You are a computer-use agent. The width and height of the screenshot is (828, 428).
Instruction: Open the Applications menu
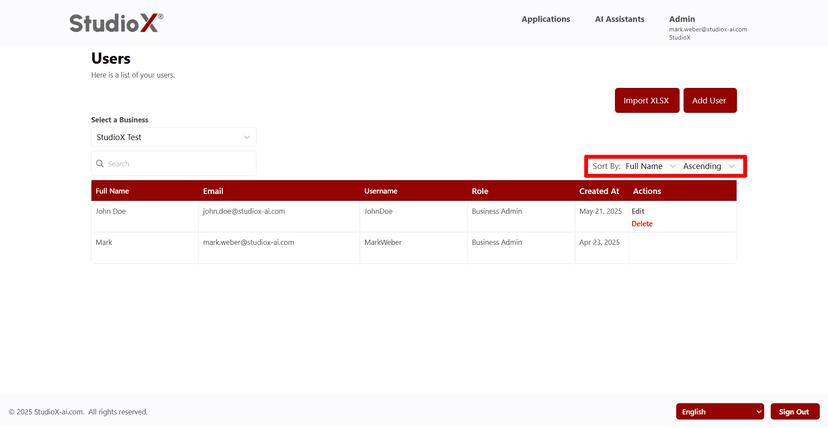point(545,19)
